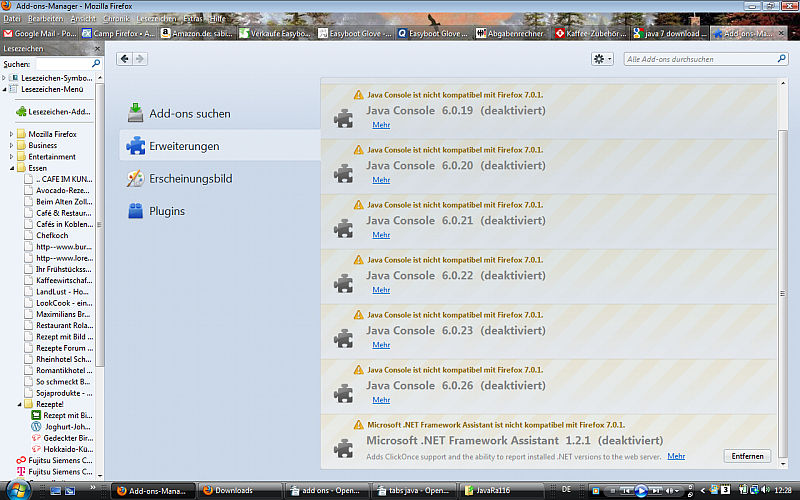Click the Rezept mit Bi... green bookmark icon

tap(36, 415)
